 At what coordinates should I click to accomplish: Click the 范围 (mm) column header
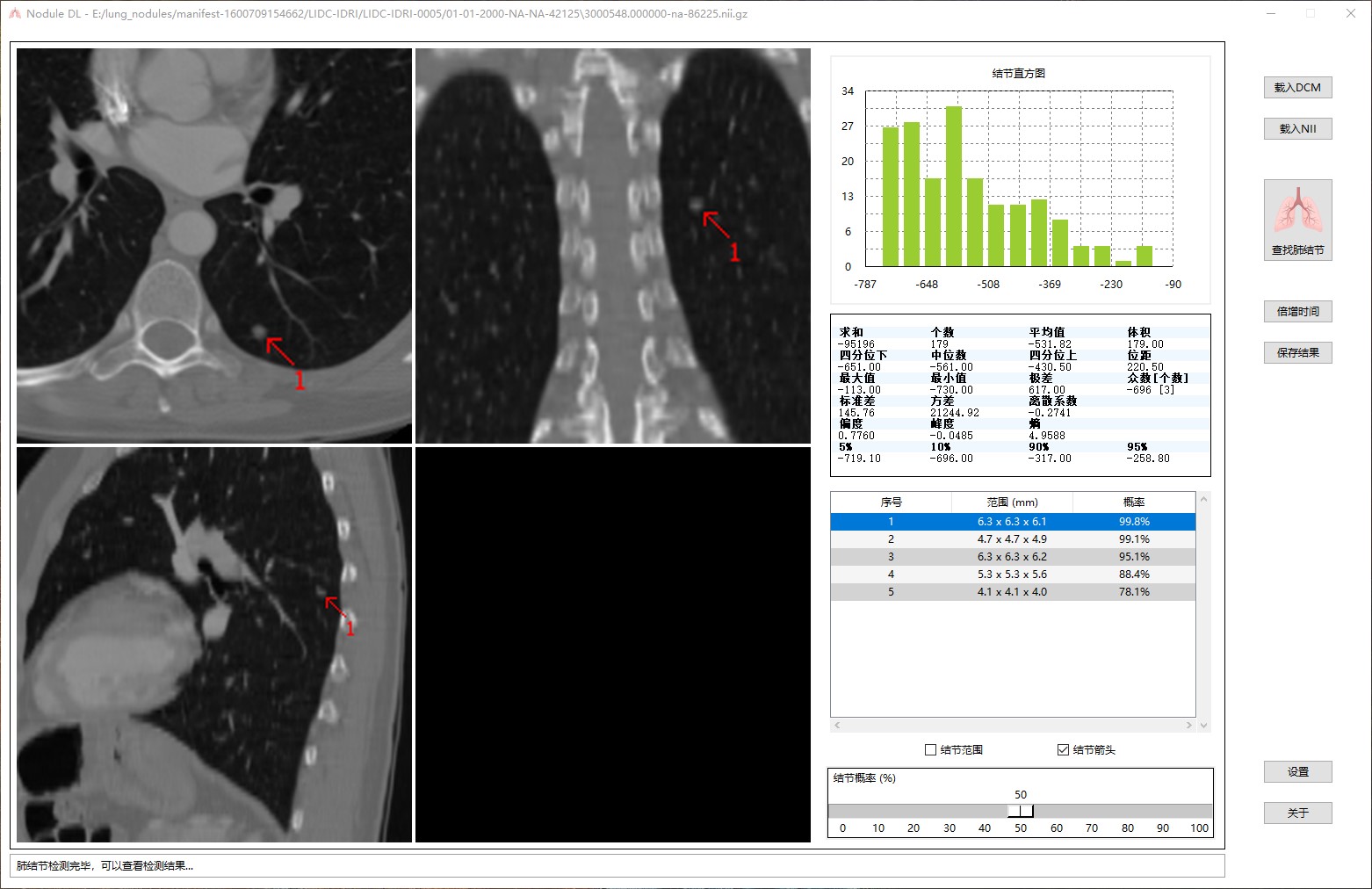point(1012,502)
